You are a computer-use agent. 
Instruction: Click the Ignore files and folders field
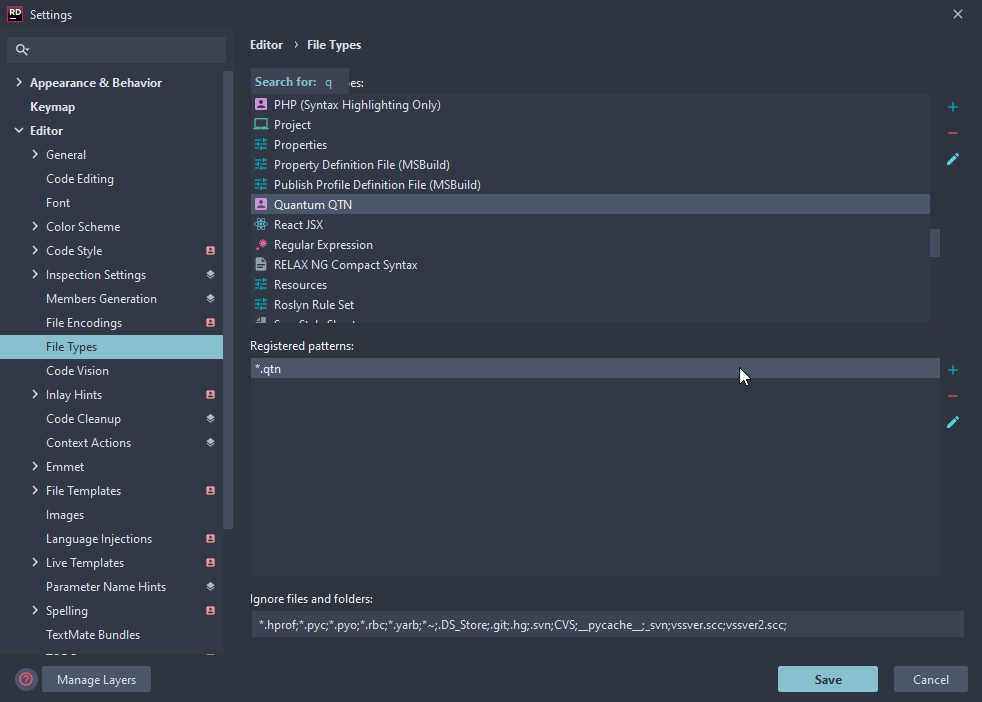[606, 625]
